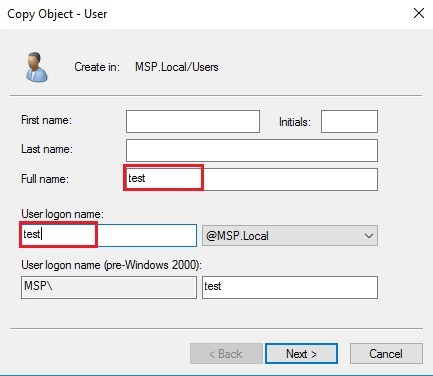Image resolution: width=433 pixels, height=376 pixels.
Task: Click the user avatar icon
Action: coord(37,67)
